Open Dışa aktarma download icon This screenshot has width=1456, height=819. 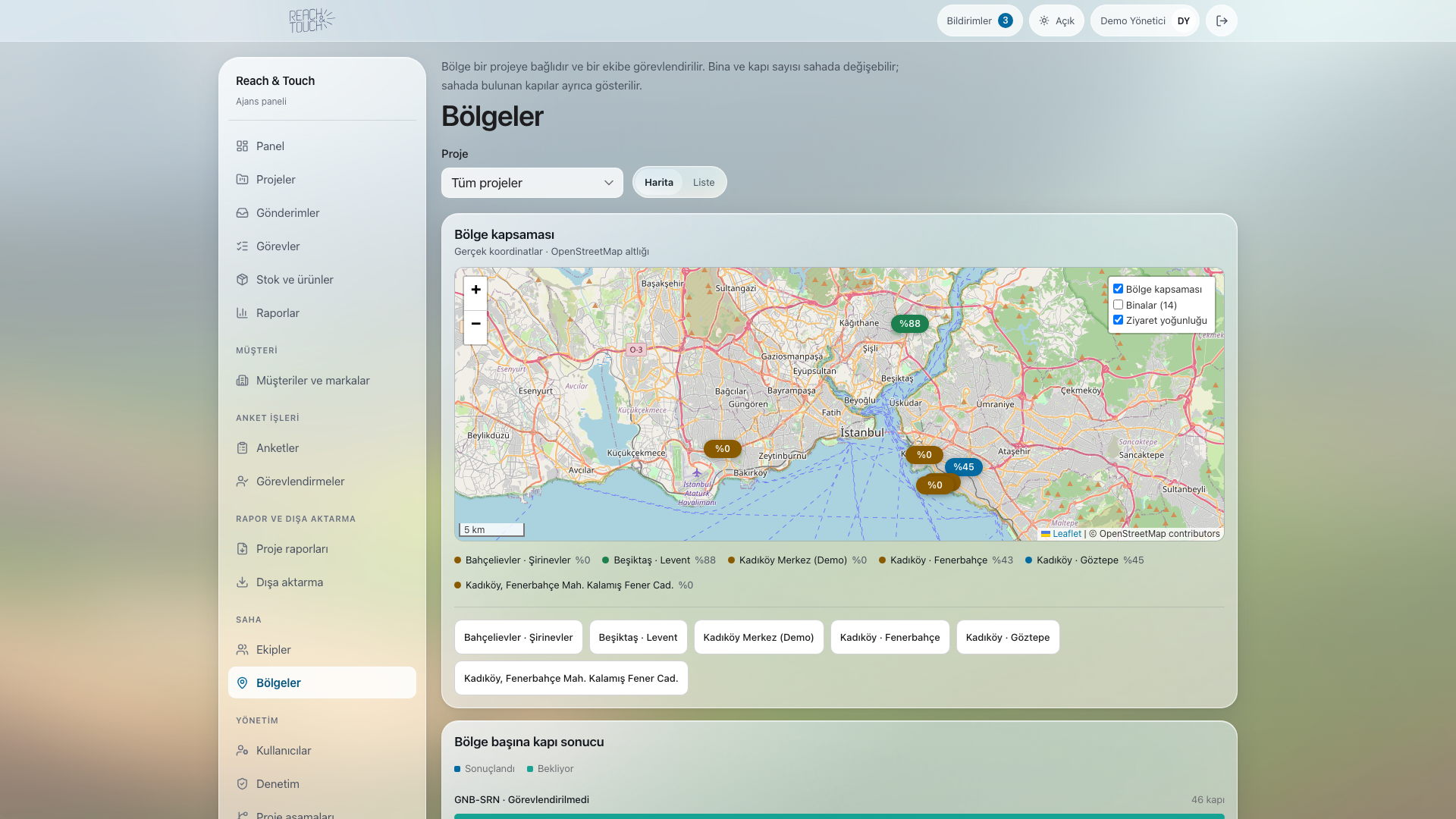242,582
